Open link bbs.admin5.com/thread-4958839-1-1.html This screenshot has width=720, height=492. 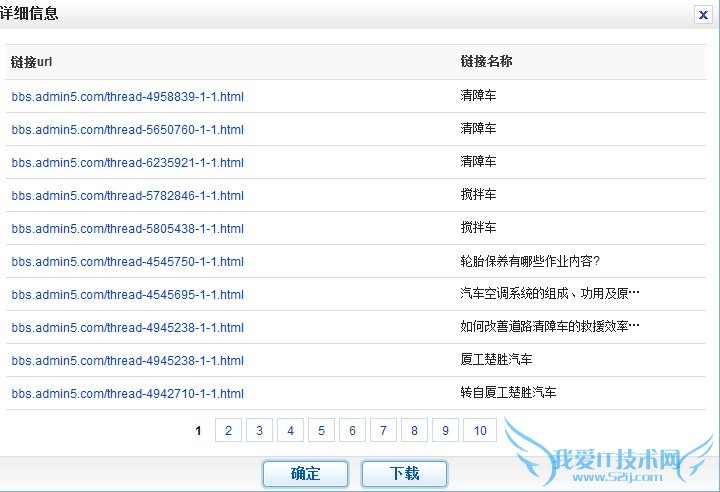pos(128,97)
